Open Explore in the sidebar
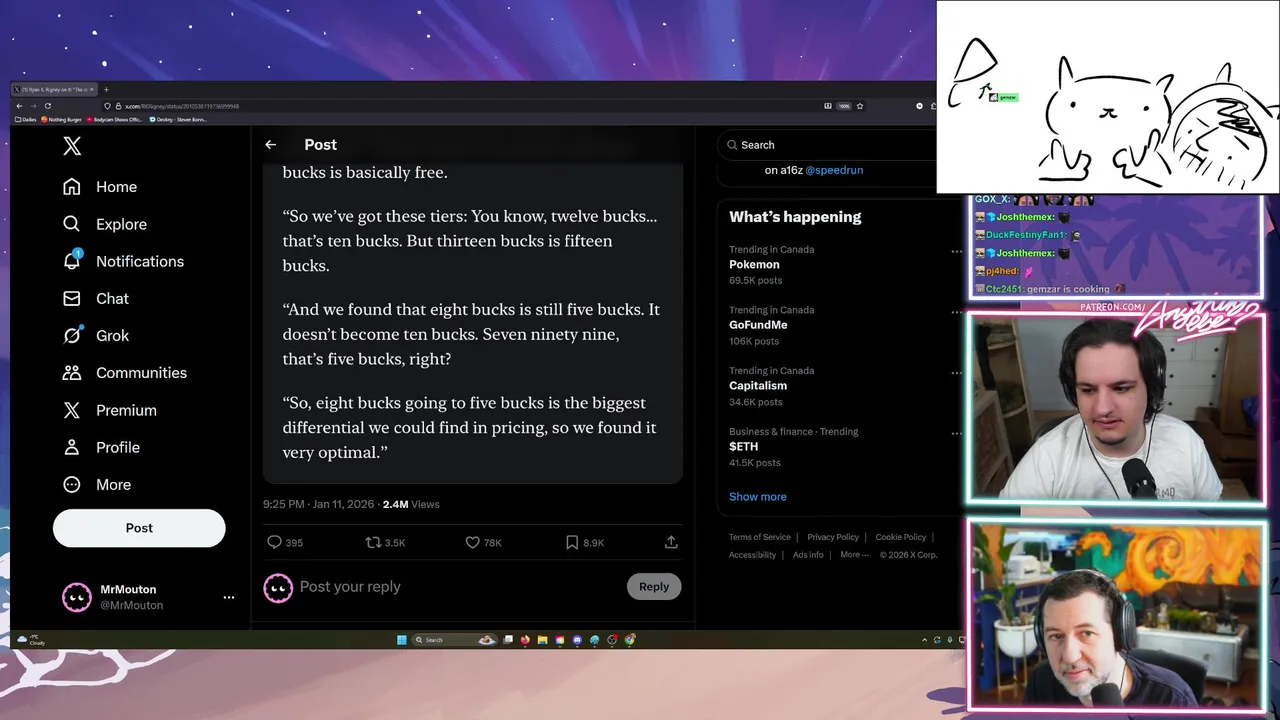Screen dimensions: 1280x720 click(105, 224)
